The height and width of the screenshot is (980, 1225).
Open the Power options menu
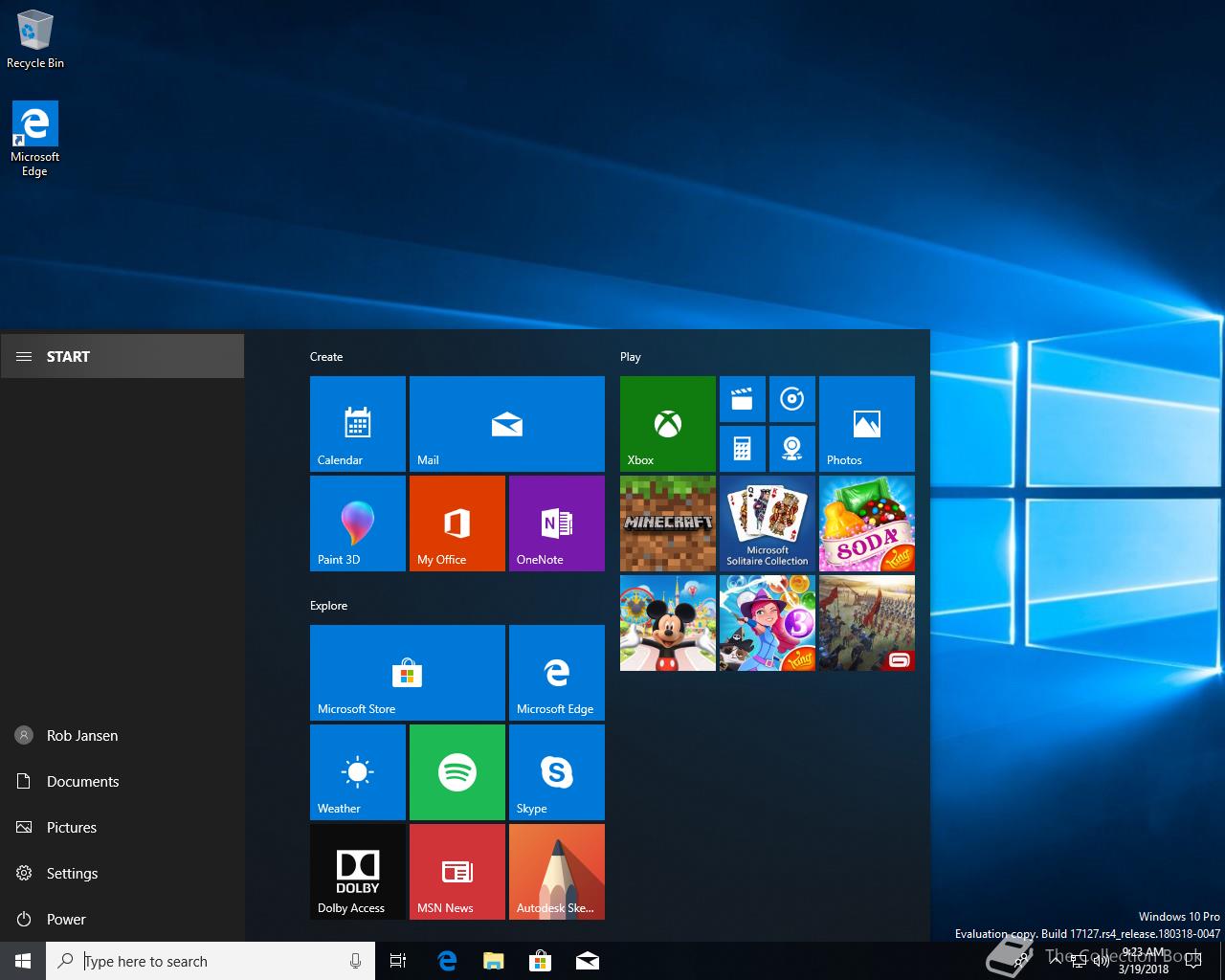(x=122, y=919)
